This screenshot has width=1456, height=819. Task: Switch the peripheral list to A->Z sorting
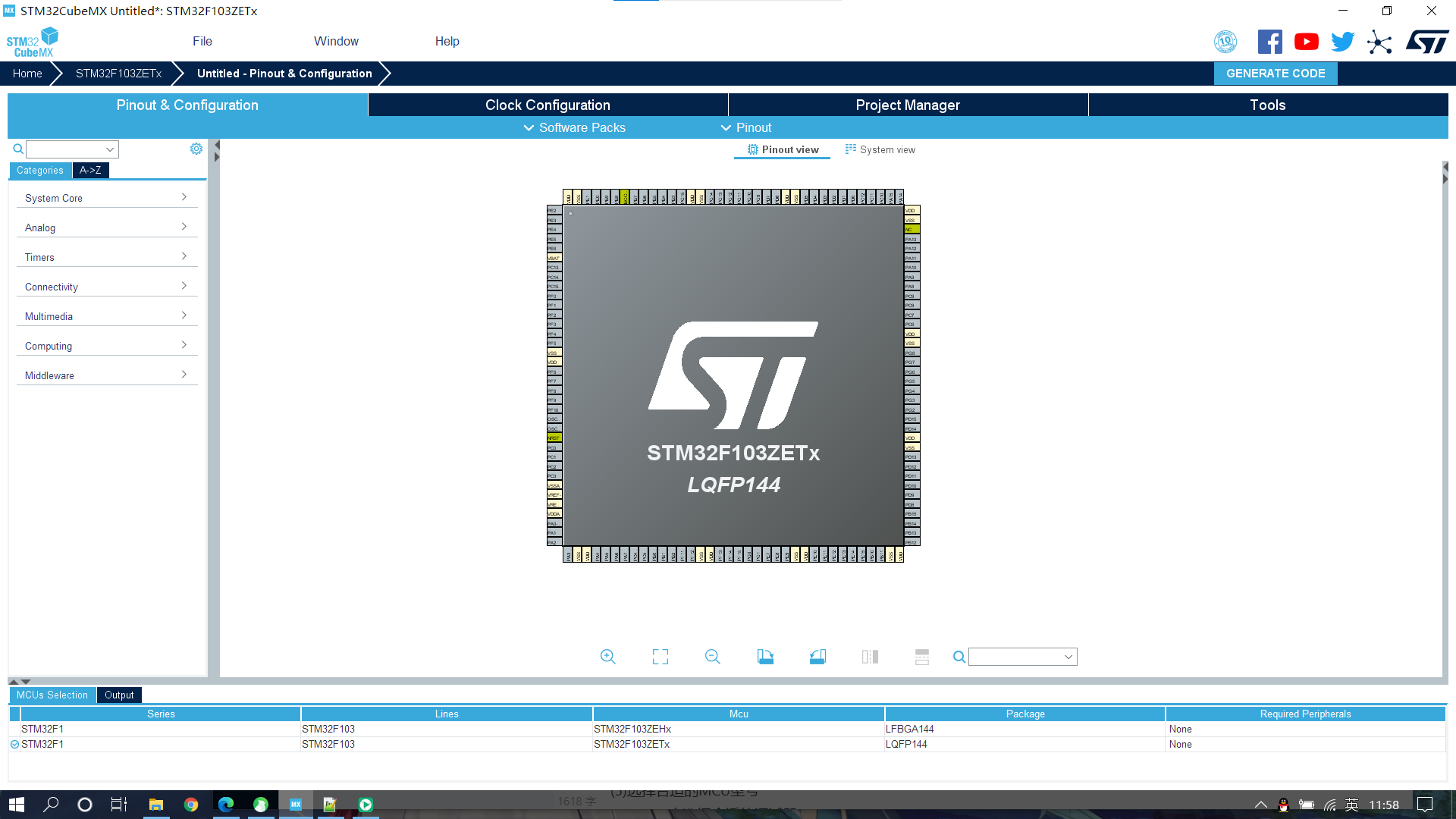tap(90, 171)
